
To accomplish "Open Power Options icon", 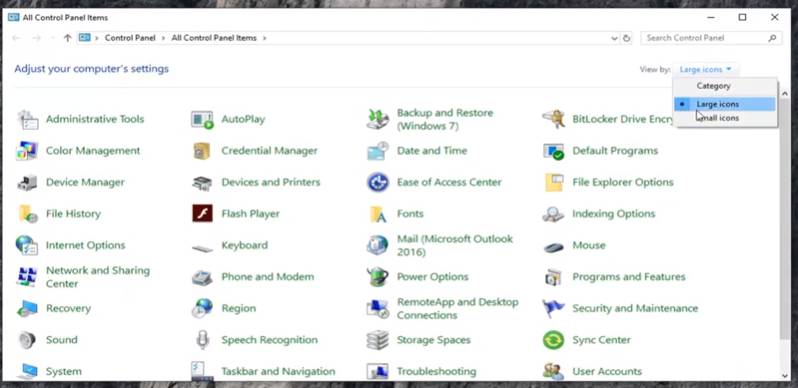I will pyautogui.click(x=378, y=277).
